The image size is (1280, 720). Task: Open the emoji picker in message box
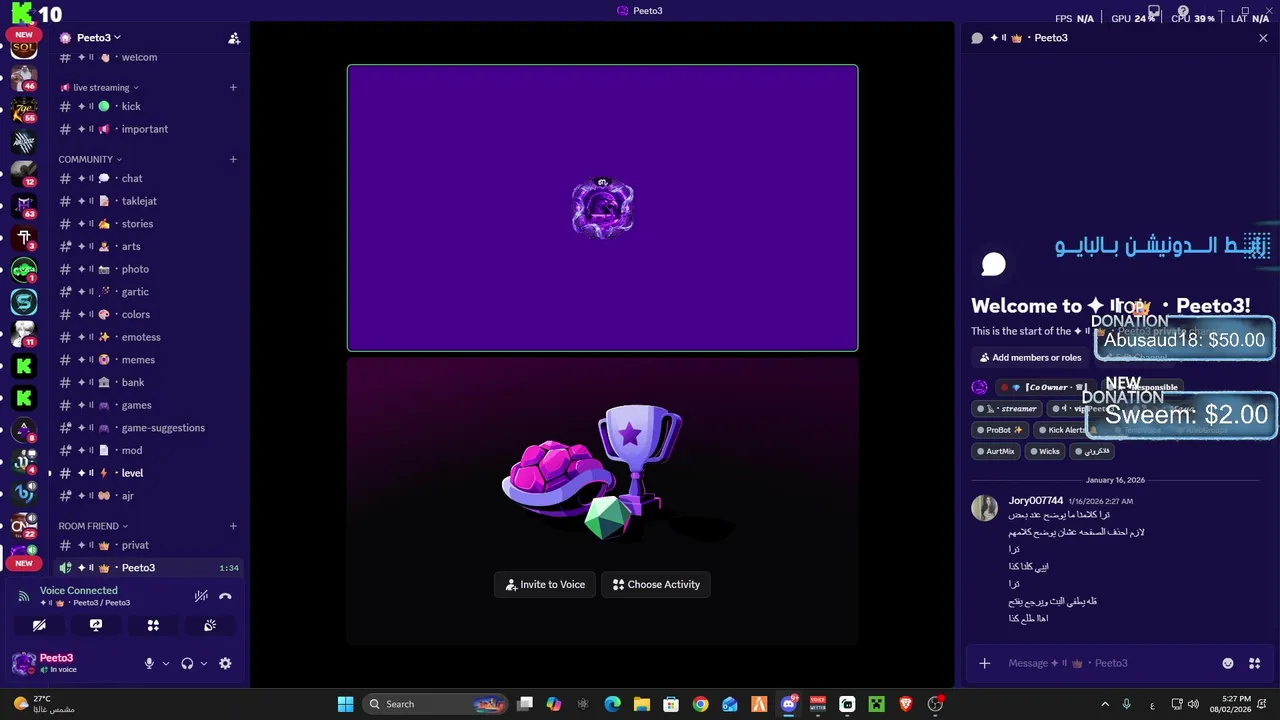click(x=1228, y=663)
